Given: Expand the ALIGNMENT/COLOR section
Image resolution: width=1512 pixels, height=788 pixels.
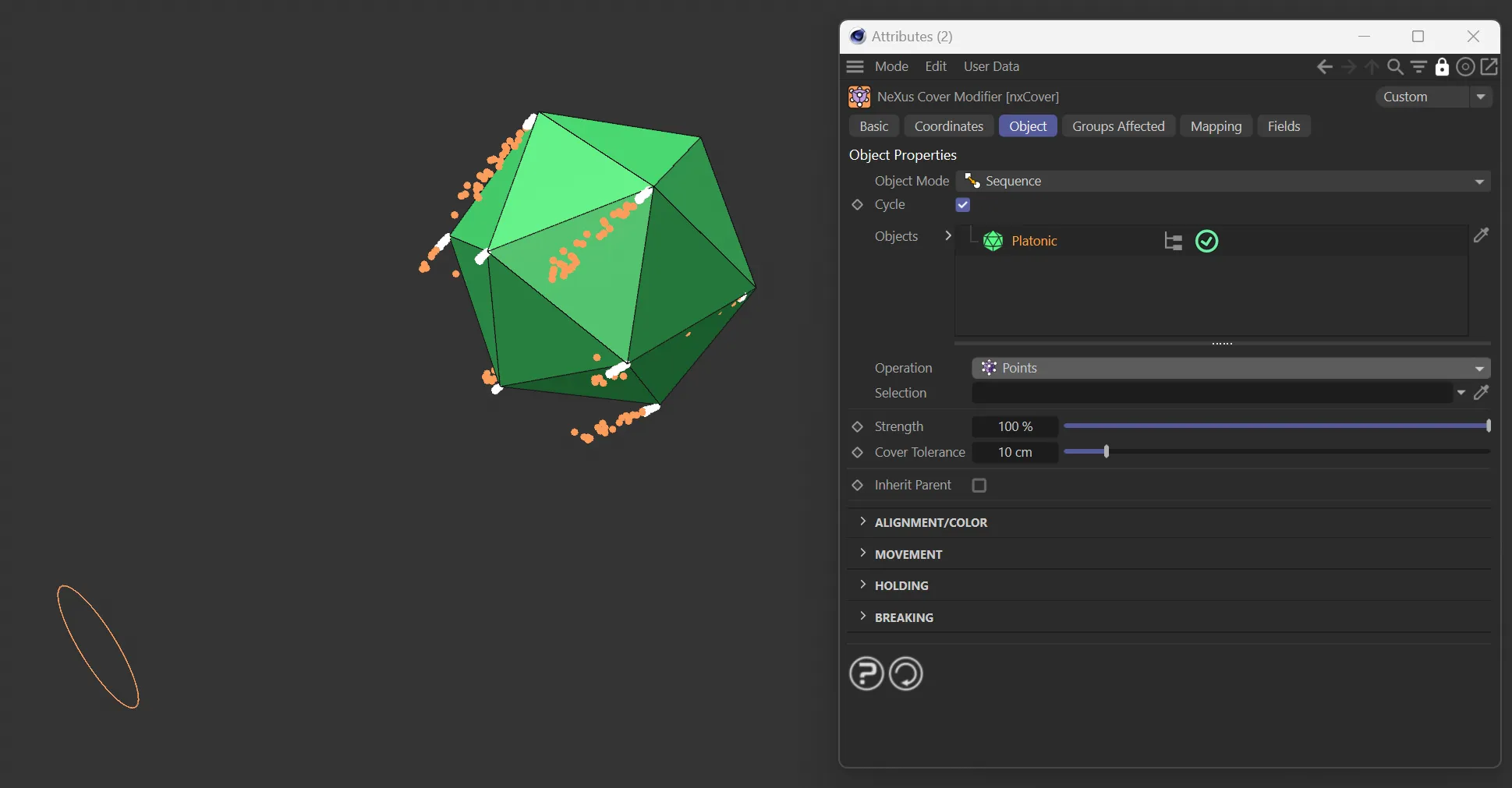Looking at the screenshot, I should coord(930,522).
